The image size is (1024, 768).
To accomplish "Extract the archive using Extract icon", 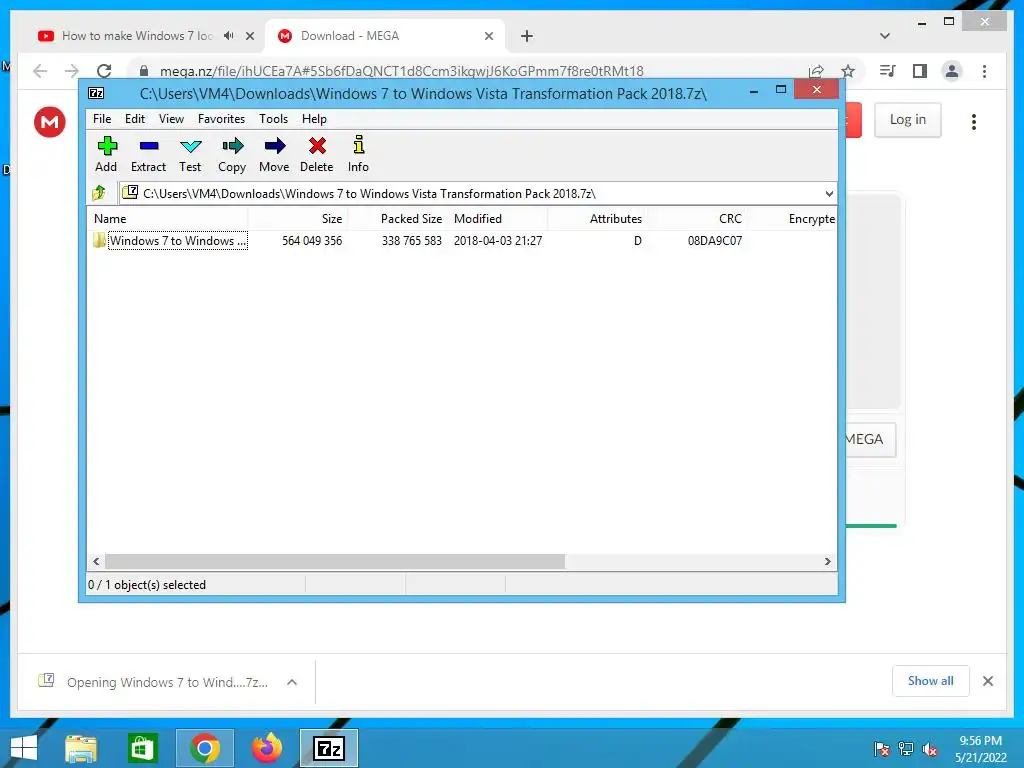I will coord(148,155).
